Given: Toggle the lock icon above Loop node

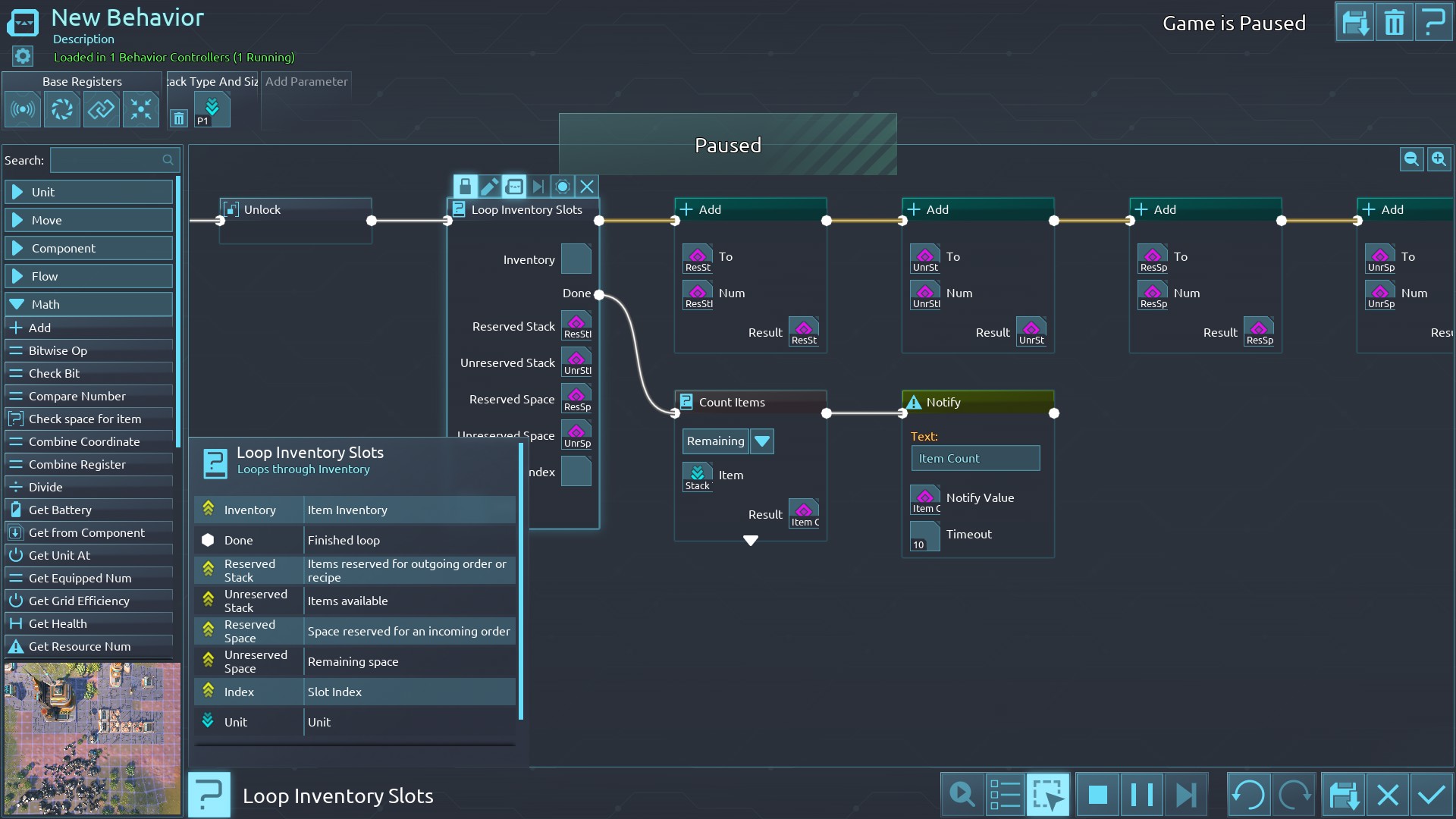Looking at the screenshot, I should (x=465, y=187).
